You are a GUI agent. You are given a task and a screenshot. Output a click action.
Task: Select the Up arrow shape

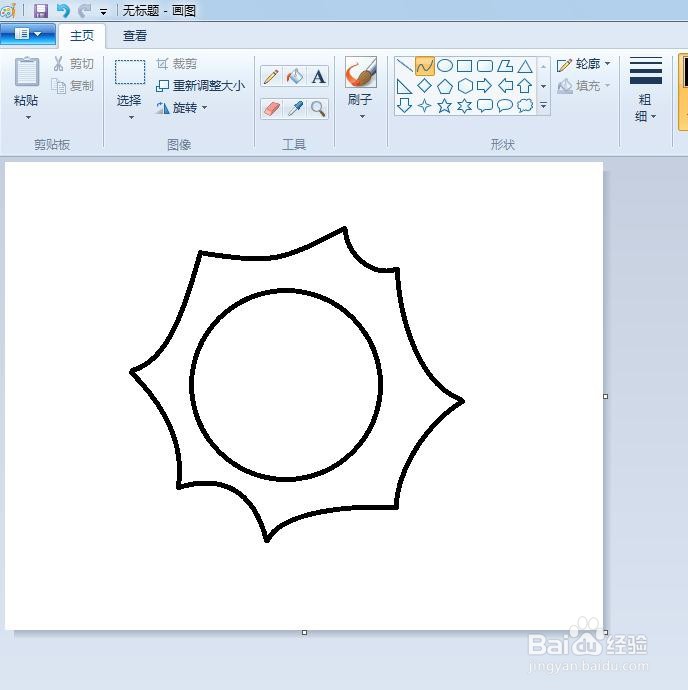(x=525, y=86)
